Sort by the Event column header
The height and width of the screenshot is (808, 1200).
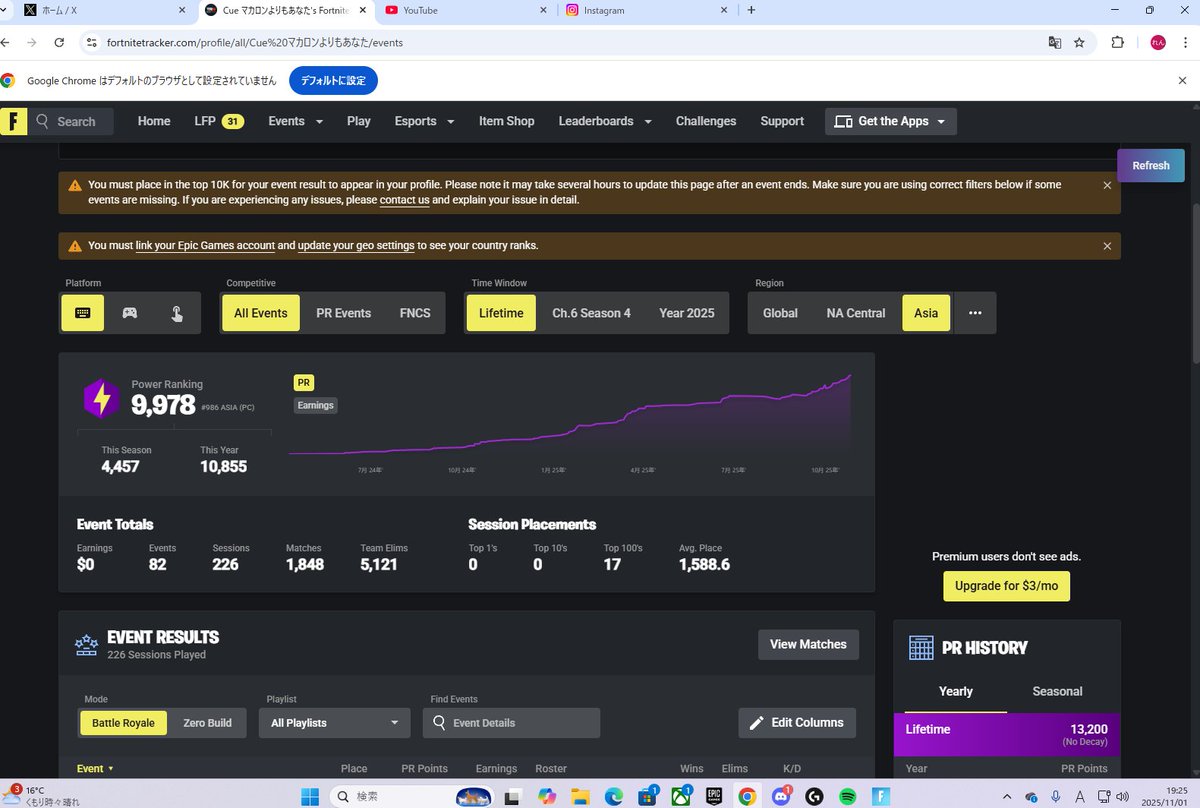pyautogui.click(x=95, y=768)
